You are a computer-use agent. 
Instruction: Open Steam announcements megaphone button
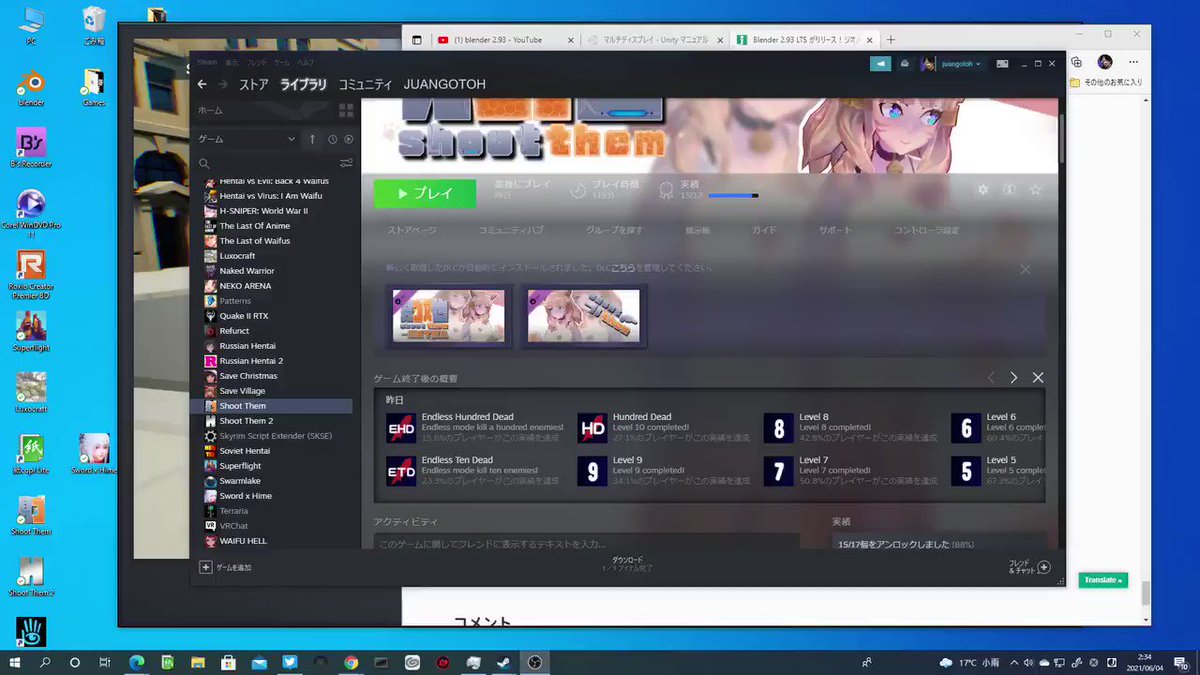[x=880, y=63]
